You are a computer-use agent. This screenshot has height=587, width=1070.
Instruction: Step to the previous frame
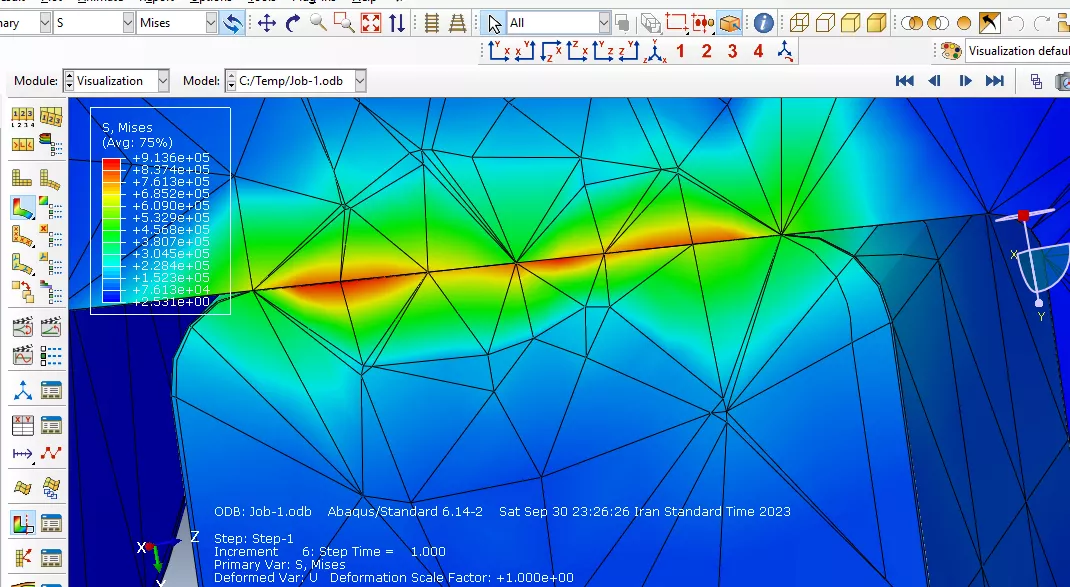point(934,81)
